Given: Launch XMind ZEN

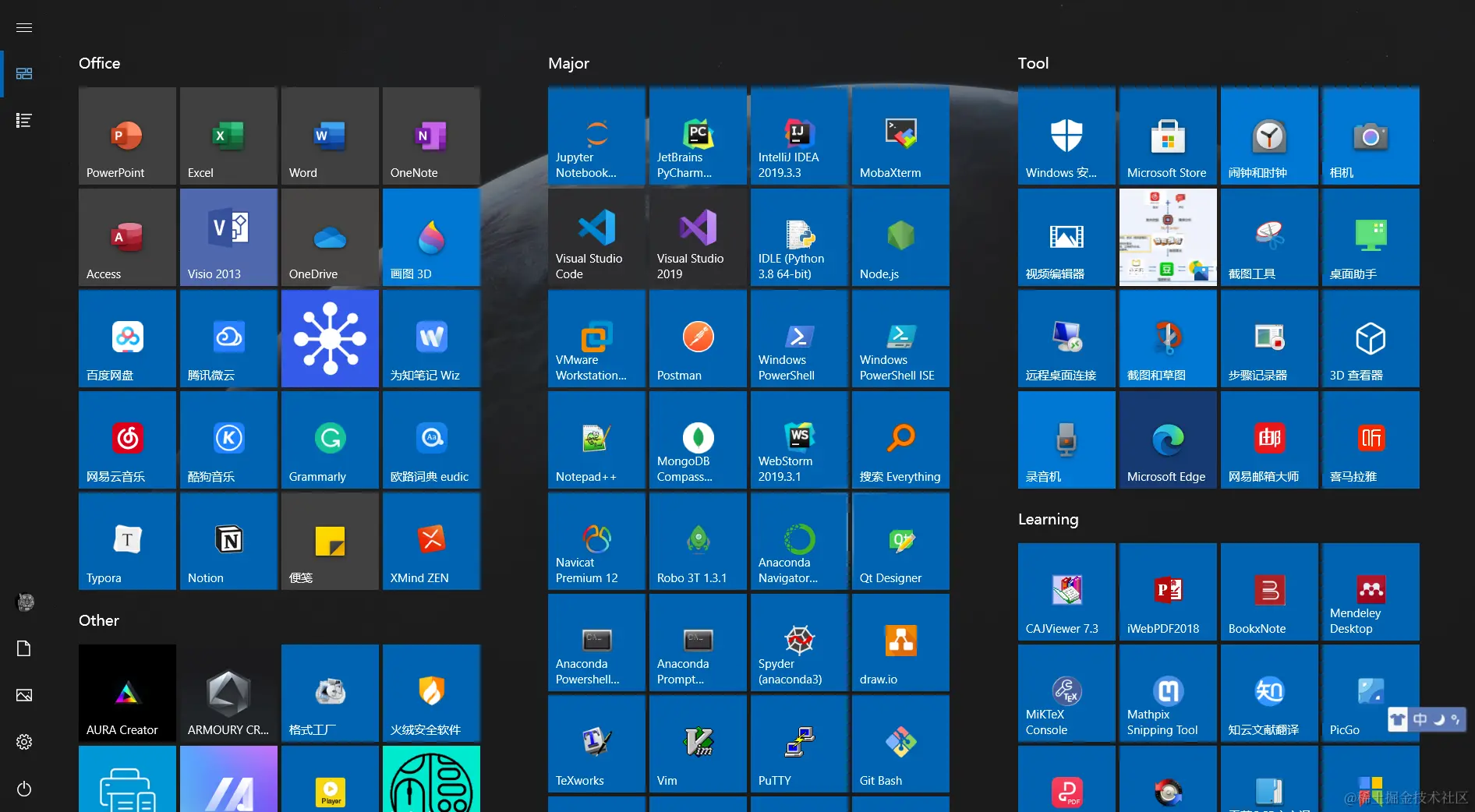Looking at the screenshot, I should [431, 541].
